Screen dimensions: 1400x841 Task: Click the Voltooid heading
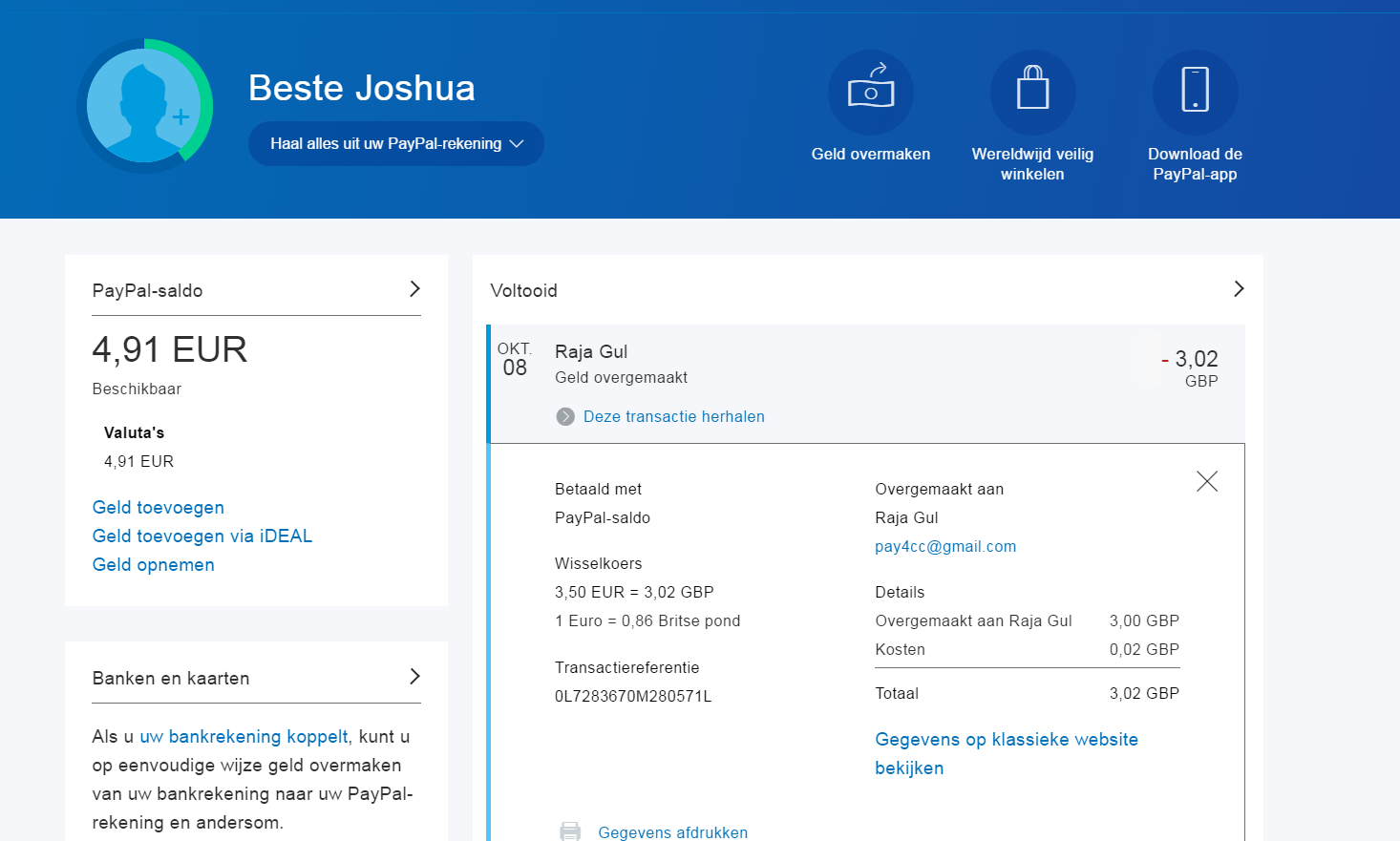point(524,291)
